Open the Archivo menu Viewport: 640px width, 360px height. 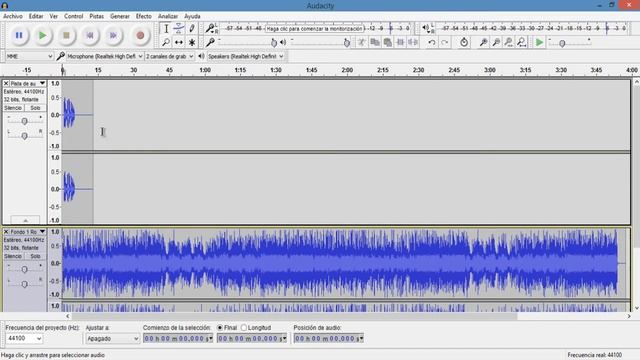tap(13, 16)
